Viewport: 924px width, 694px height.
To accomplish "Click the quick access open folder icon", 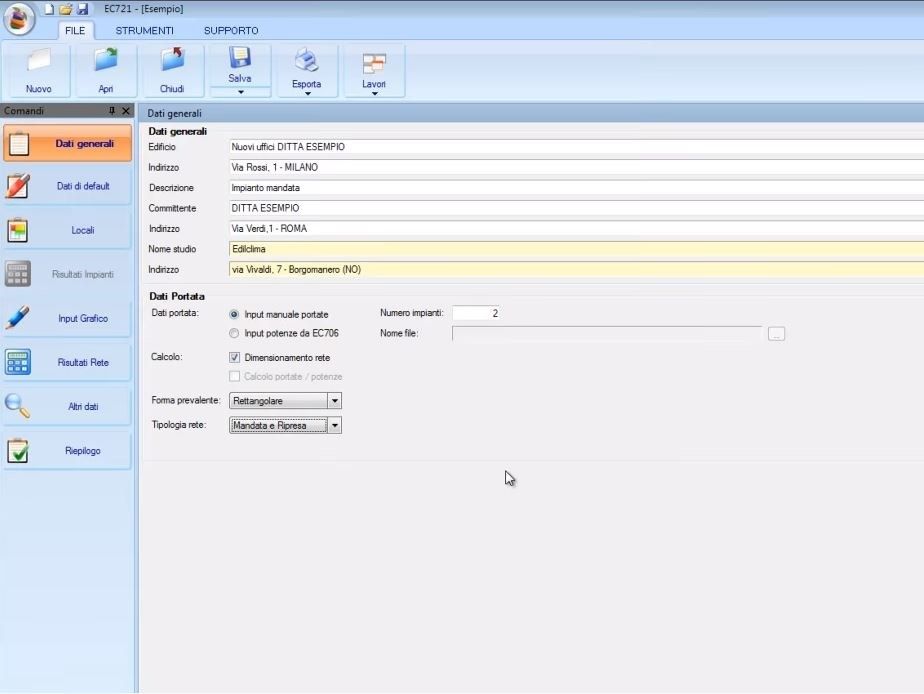I will tap(65, 9).
